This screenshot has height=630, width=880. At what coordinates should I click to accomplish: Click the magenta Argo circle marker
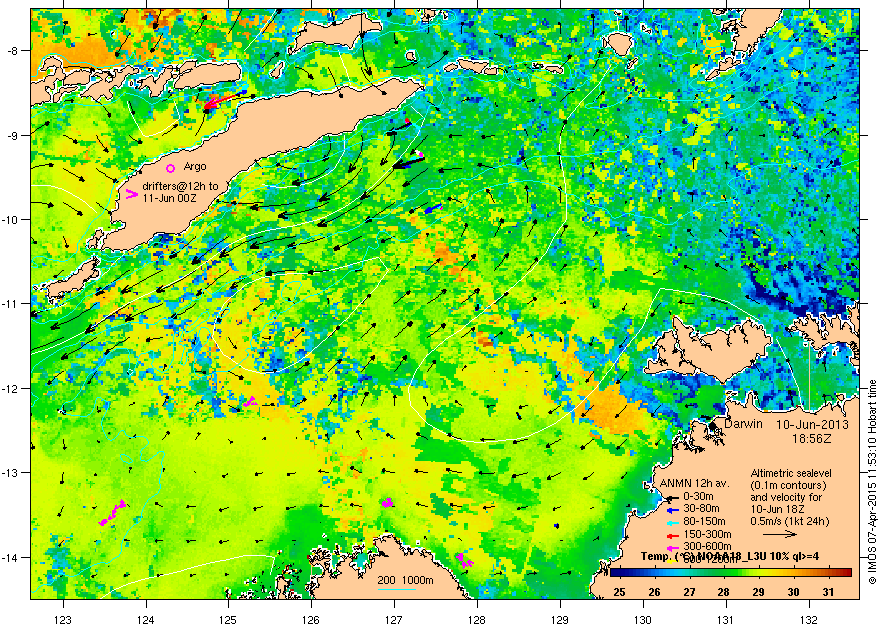click(x=171, y=168)
